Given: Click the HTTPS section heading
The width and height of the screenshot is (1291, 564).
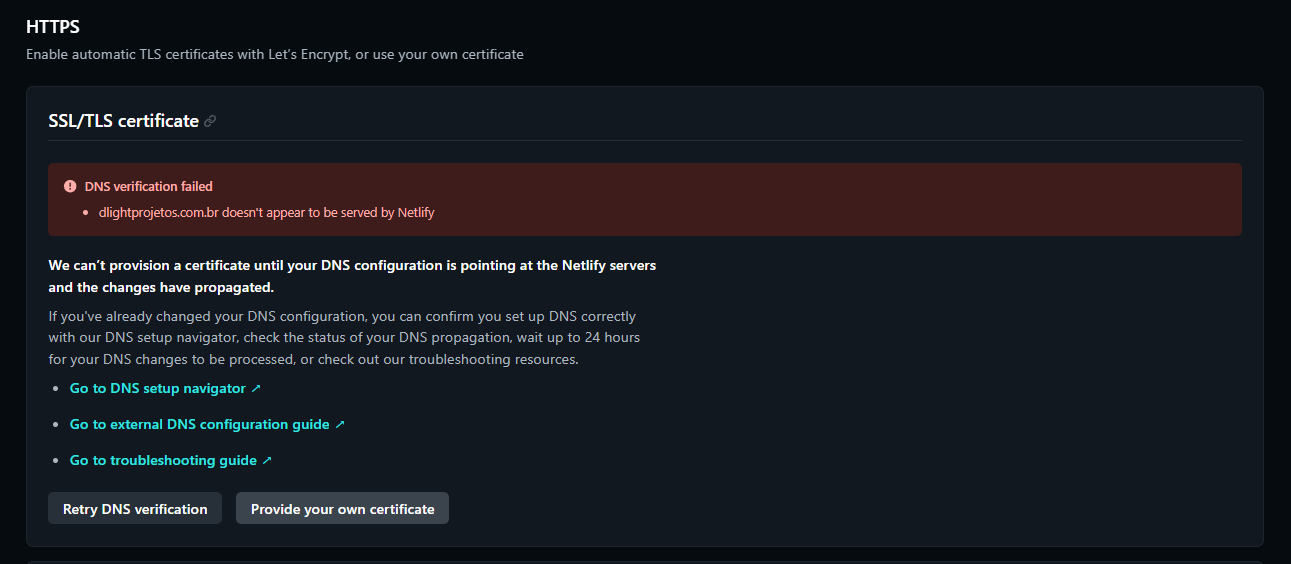Looking at the screenshot, I should click(53, 27).
